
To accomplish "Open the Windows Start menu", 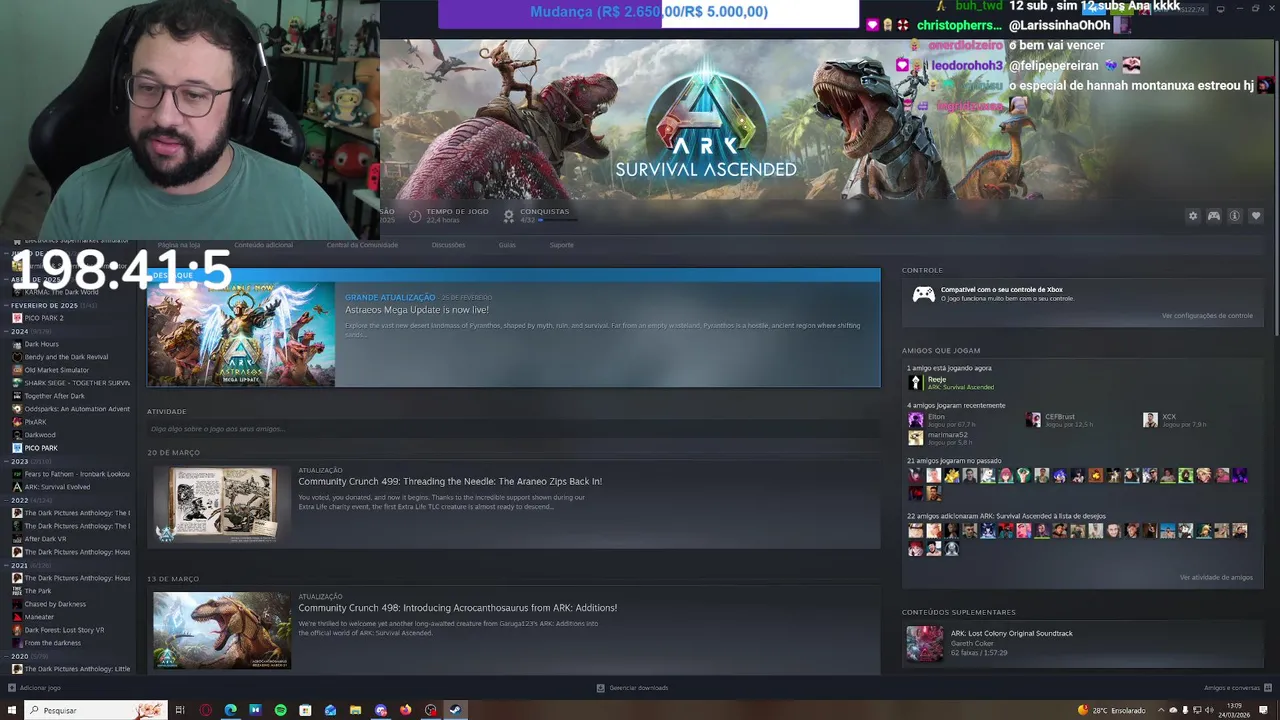I will (x=12, y=710).
